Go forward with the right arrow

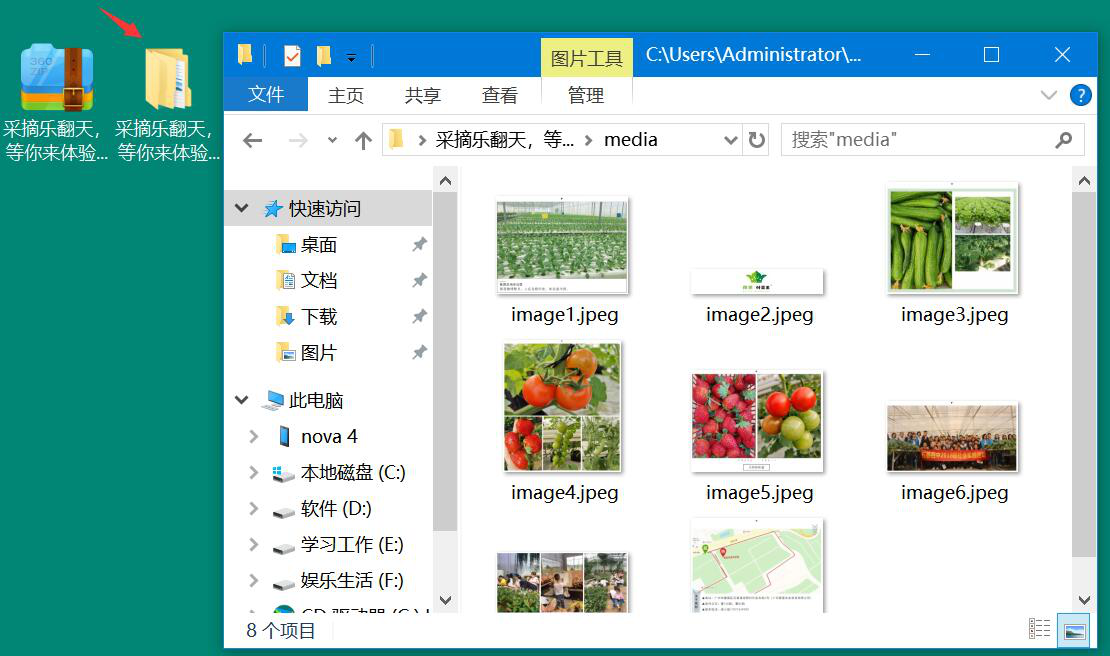(298, 140)
